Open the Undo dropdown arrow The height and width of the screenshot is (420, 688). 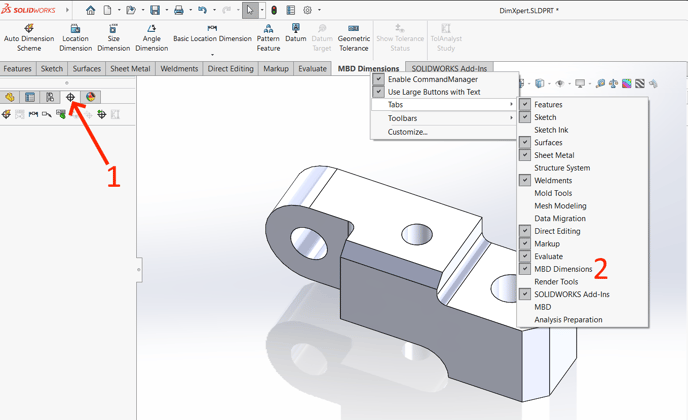[x=214, y=10]
